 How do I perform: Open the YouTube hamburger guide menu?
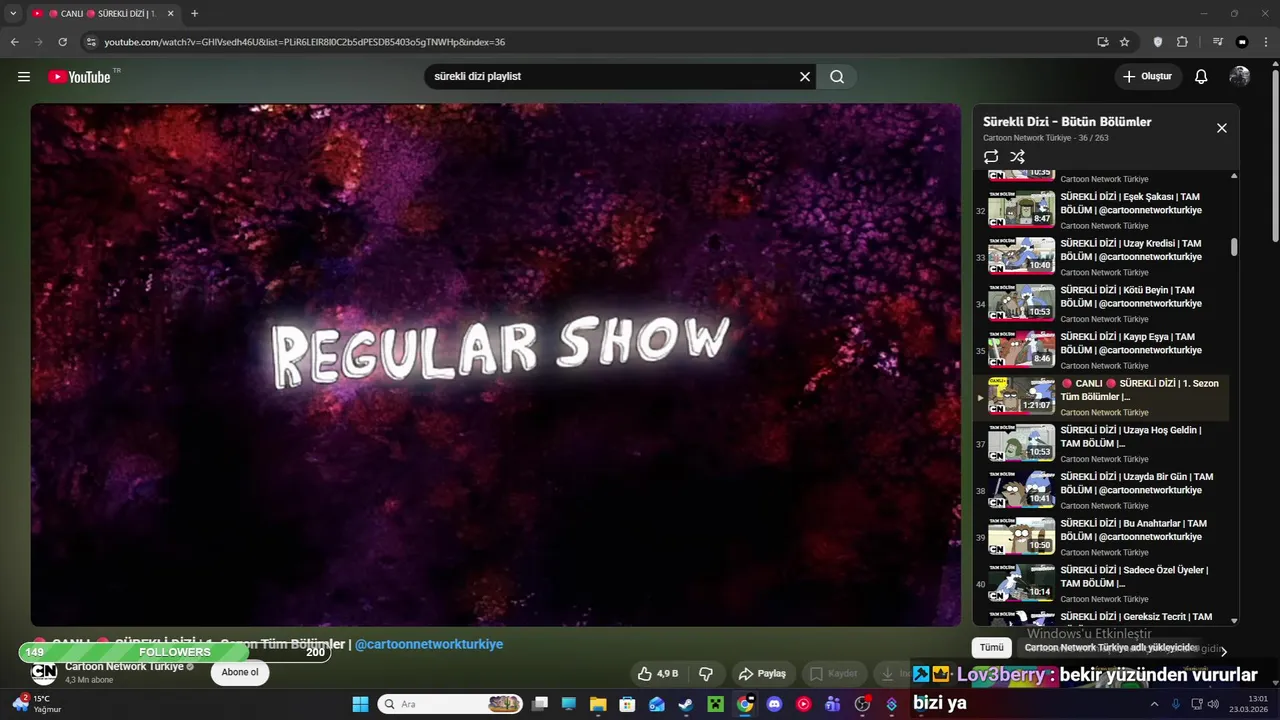24,76
